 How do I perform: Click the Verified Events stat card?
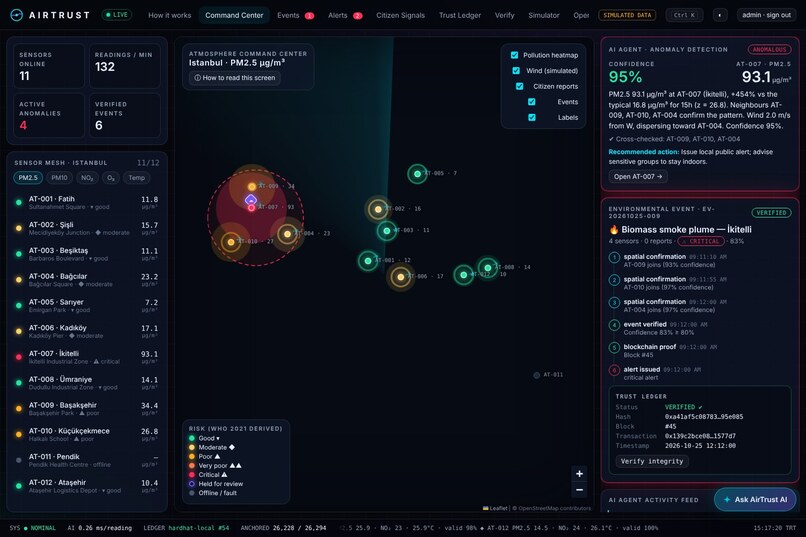[124, 116]
